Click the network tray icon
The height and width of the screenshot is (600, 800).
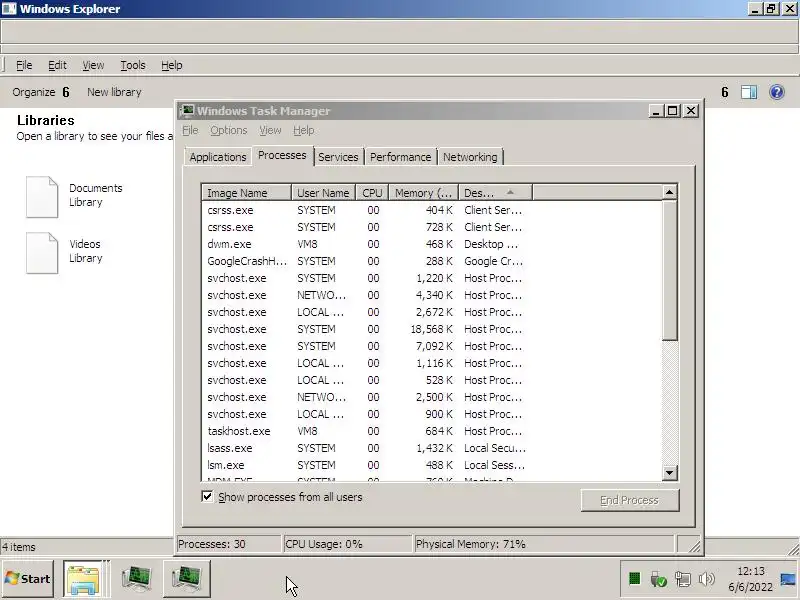click(683, 579)
